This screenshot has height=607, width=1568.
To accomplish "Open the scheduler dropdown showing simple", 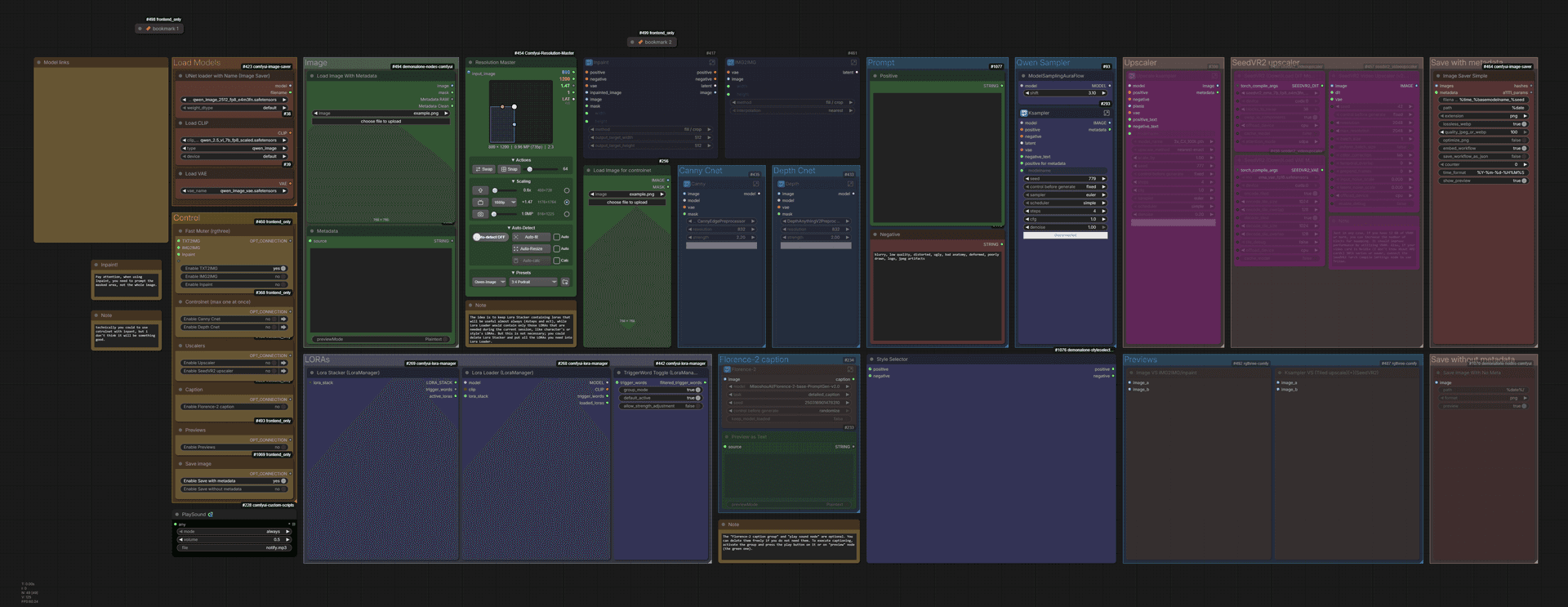I will pos(1066,203).
